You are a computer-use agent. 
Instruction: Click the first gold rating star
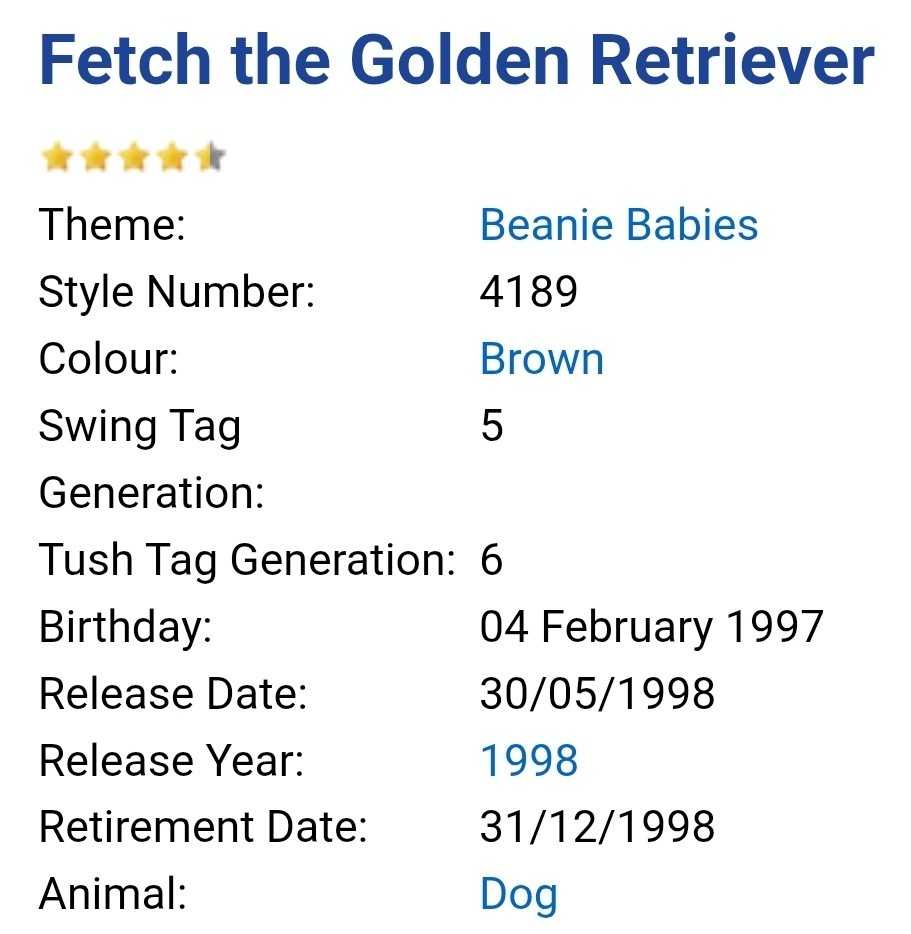[57, 158]
